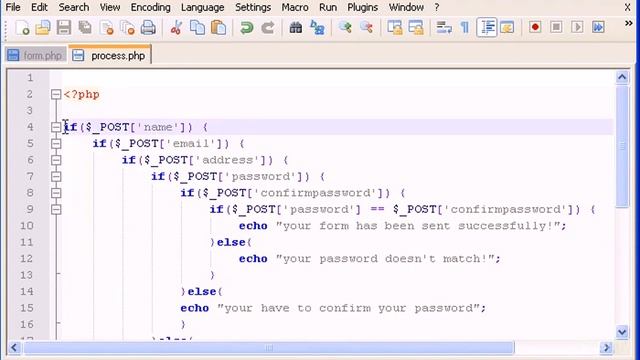Click the vertical scrollbar down arrow
This screenshot has height=360, width=640.
click(x=622, y=332)
